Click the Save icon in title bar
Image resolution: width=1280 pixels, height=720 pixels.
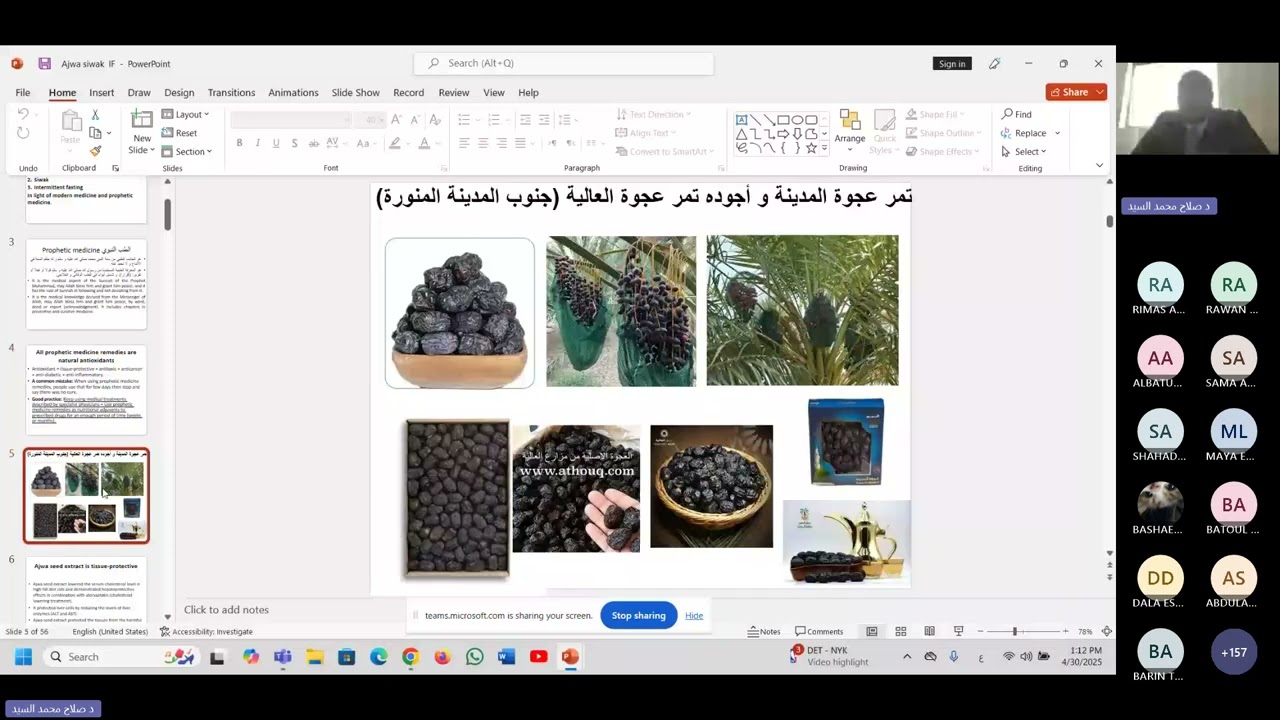pos(44,63)
